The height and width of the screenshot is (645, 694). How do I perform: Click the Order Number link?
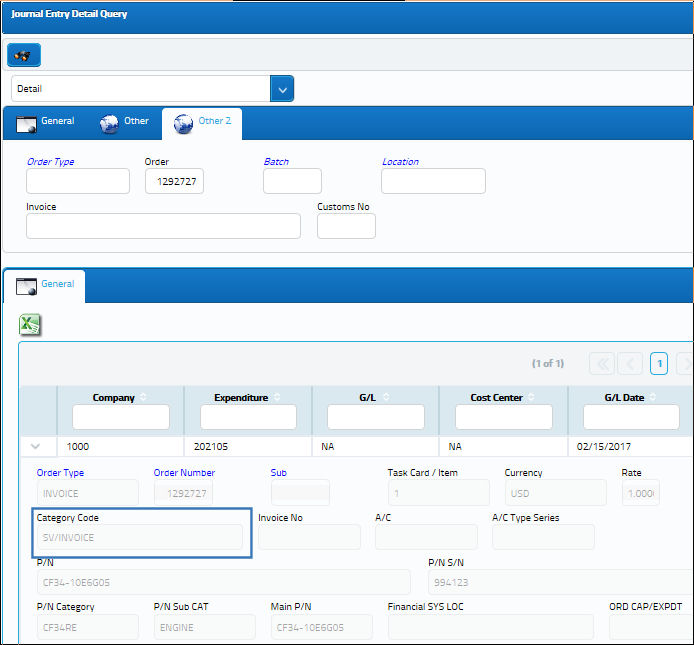point(184,473)
